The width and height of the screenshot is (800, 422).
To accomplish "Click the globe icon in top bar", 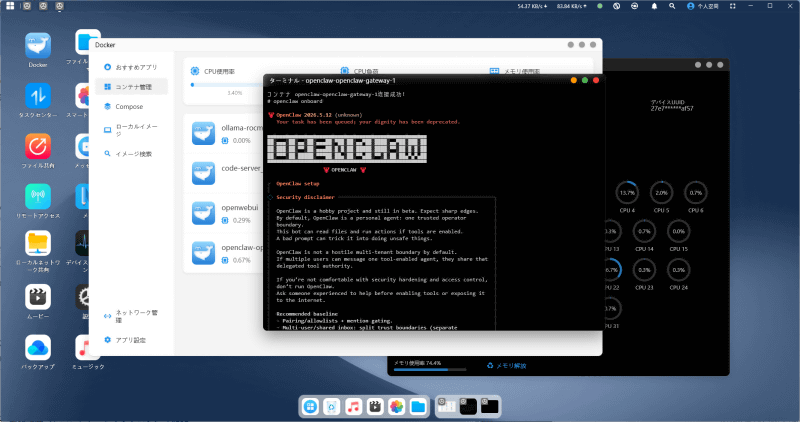I will [616, 6].
